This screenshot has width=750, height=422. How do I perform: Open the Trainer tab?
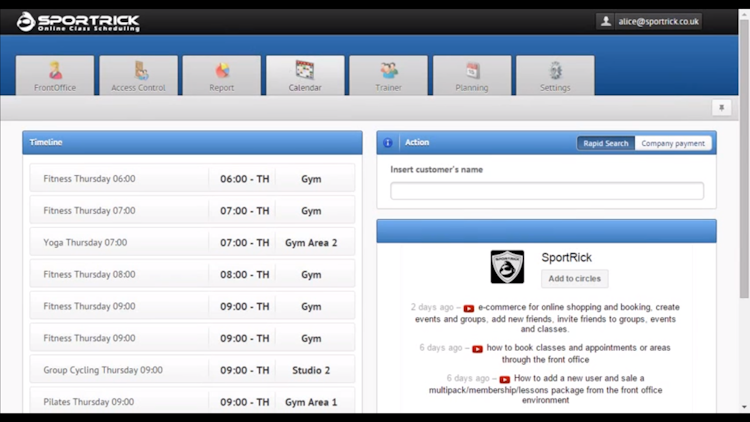pyautogui.click(x=388, y=76)
